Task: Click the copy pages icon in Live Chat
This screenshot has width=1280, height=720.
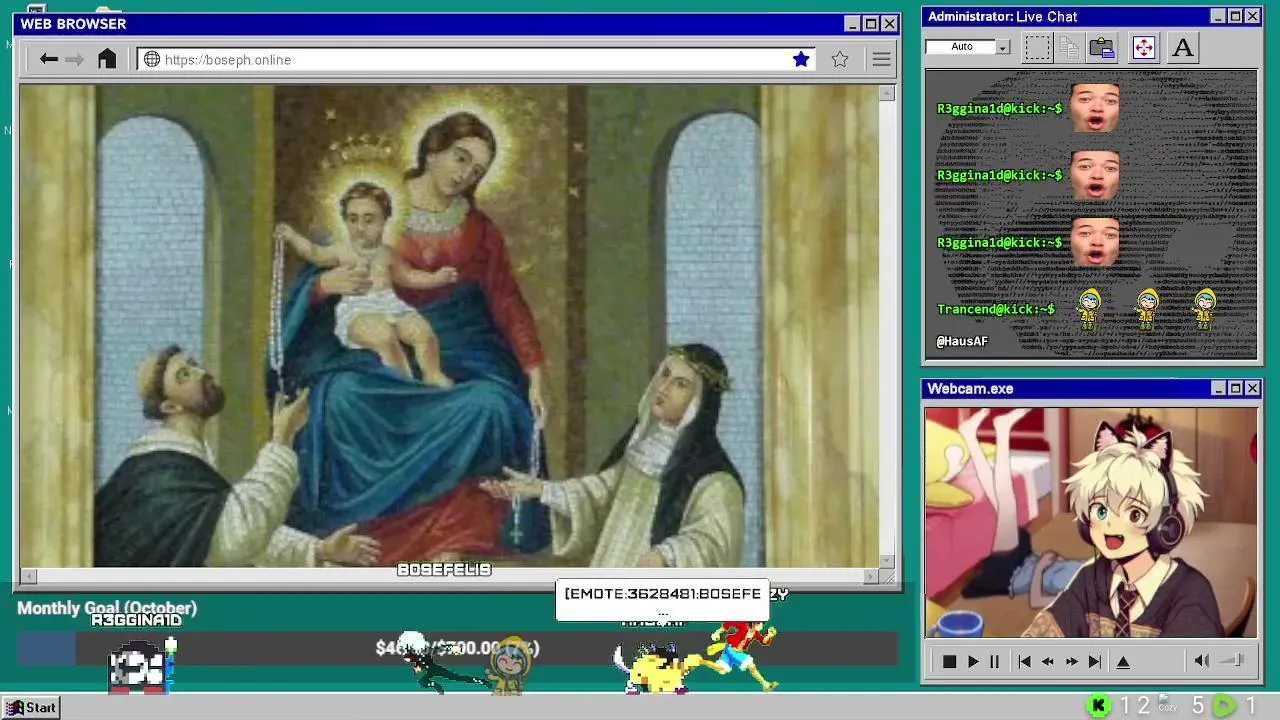Action: pyautogui.click(x=1069, y=47)
